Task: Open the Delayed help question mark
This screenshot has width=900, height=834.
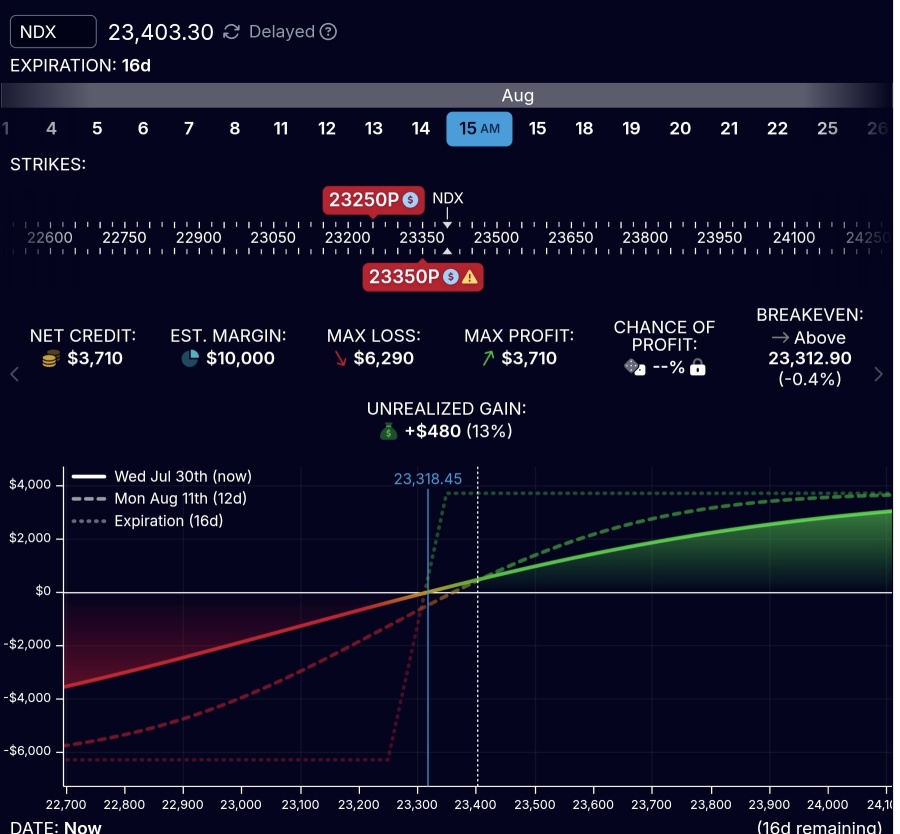Action: coord(328,32)
